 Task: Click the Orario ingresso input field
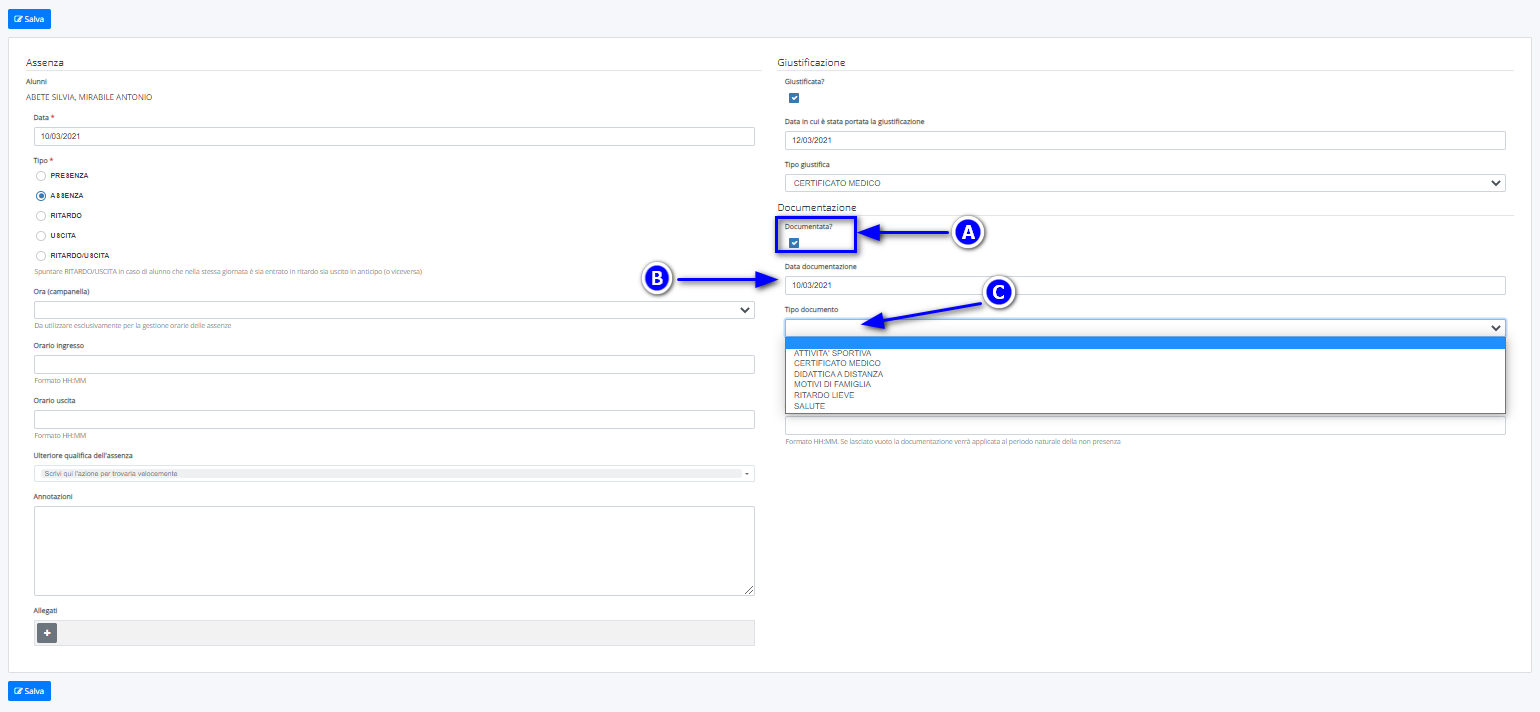click(x=394, y=365)
